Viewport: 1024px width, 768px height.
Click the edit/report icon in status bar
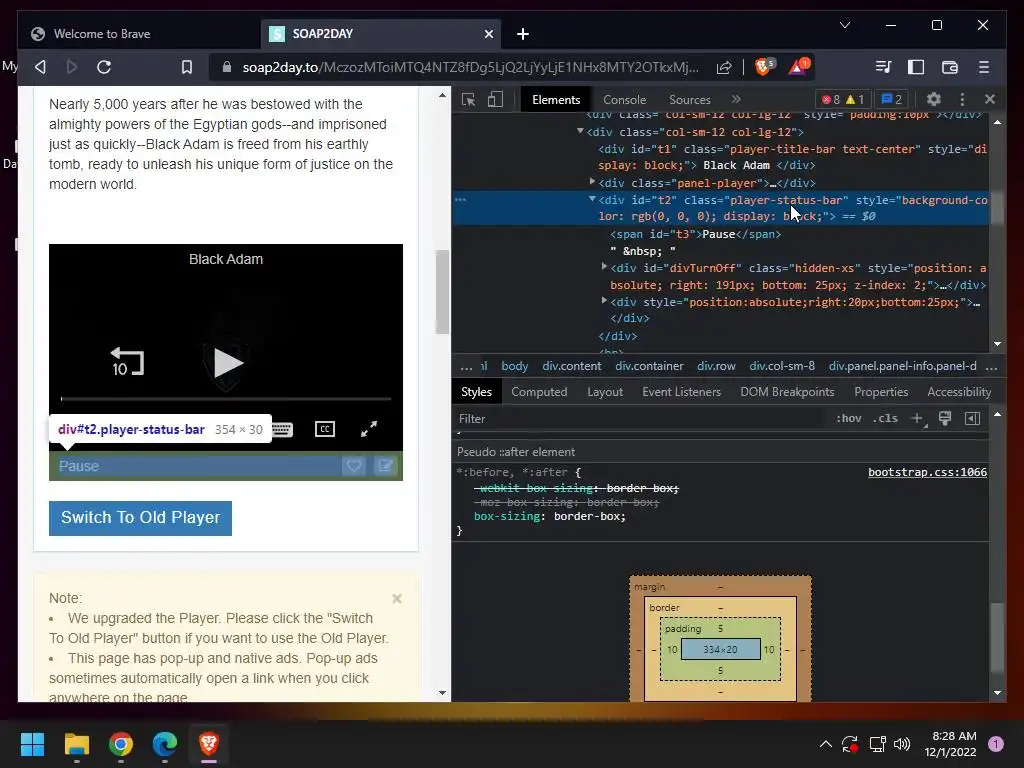[385, 466]
